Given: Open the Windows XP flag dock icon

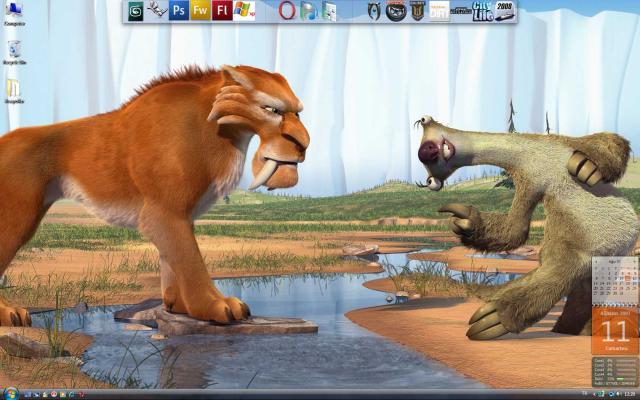Looking at the screenshot, I should [x=244, y=11].
